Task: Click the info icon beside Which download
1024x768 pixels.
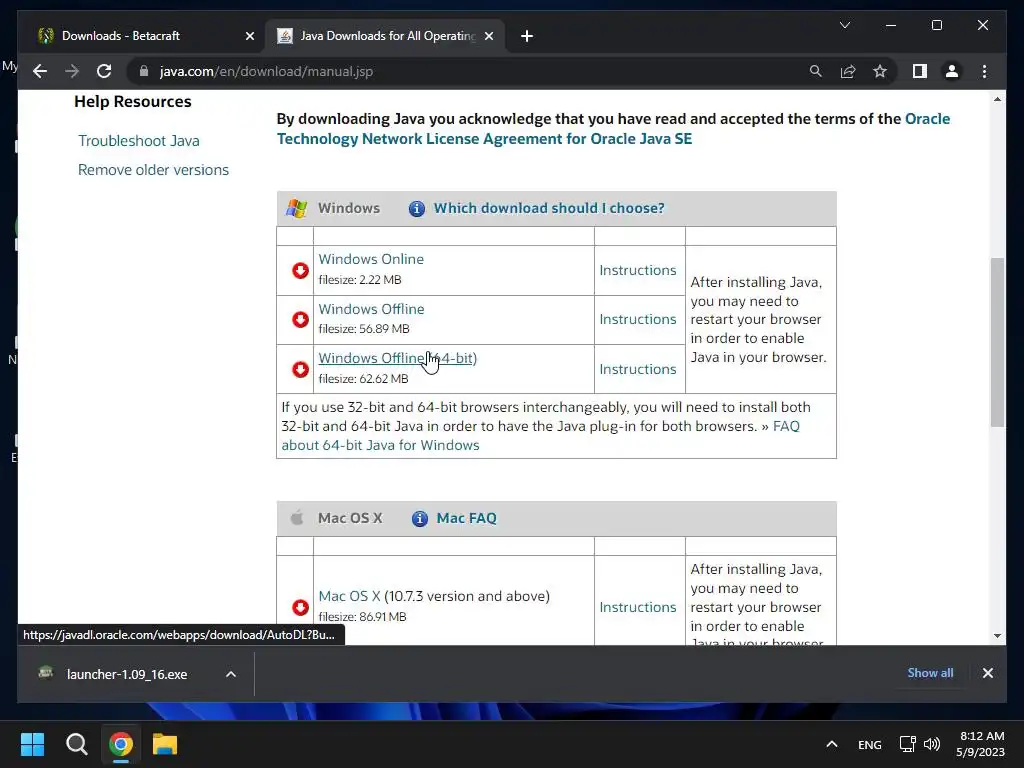Action: (417, 208)
